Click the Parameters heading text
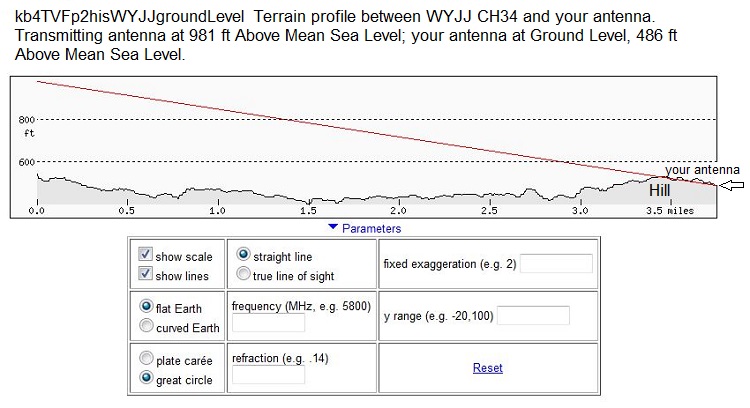Image resolution: width=750 pixels, height=408 pixels. point(371,229)
